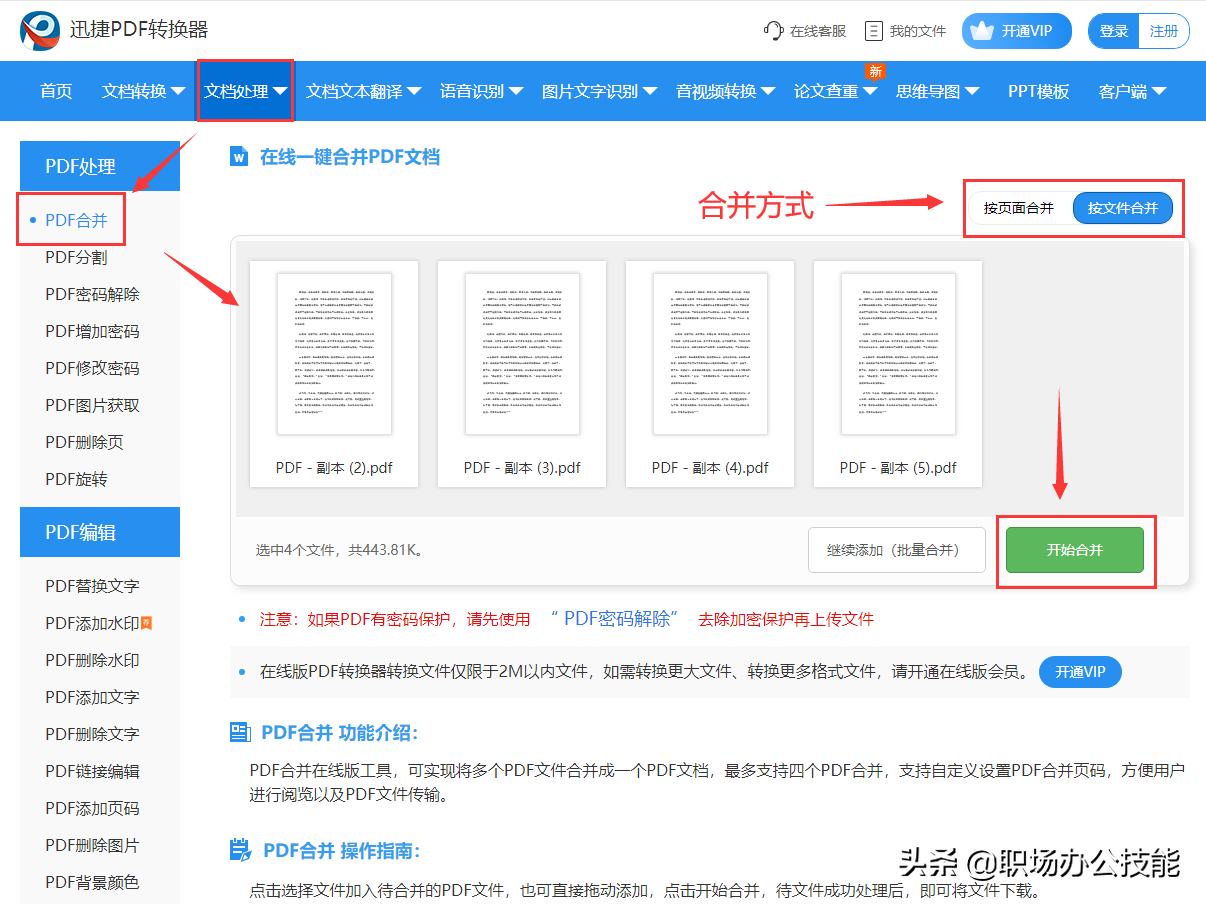
Task: Expand the 客户端 dropdown in navigation
Action: 1132,91
